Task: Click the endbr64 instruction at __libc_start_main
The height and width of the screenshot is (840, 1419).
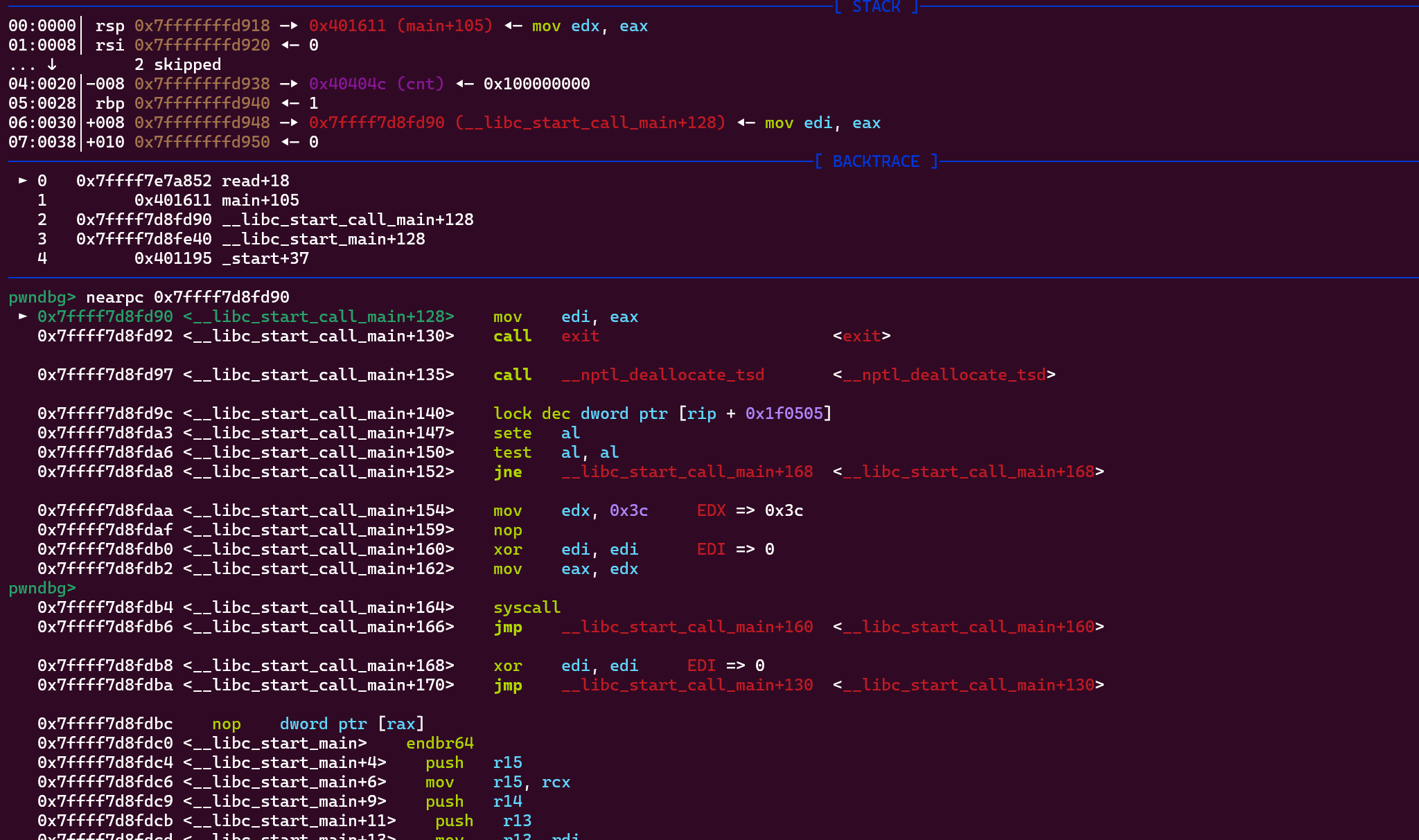Action: pyautogui.click(x=439, y=743)
